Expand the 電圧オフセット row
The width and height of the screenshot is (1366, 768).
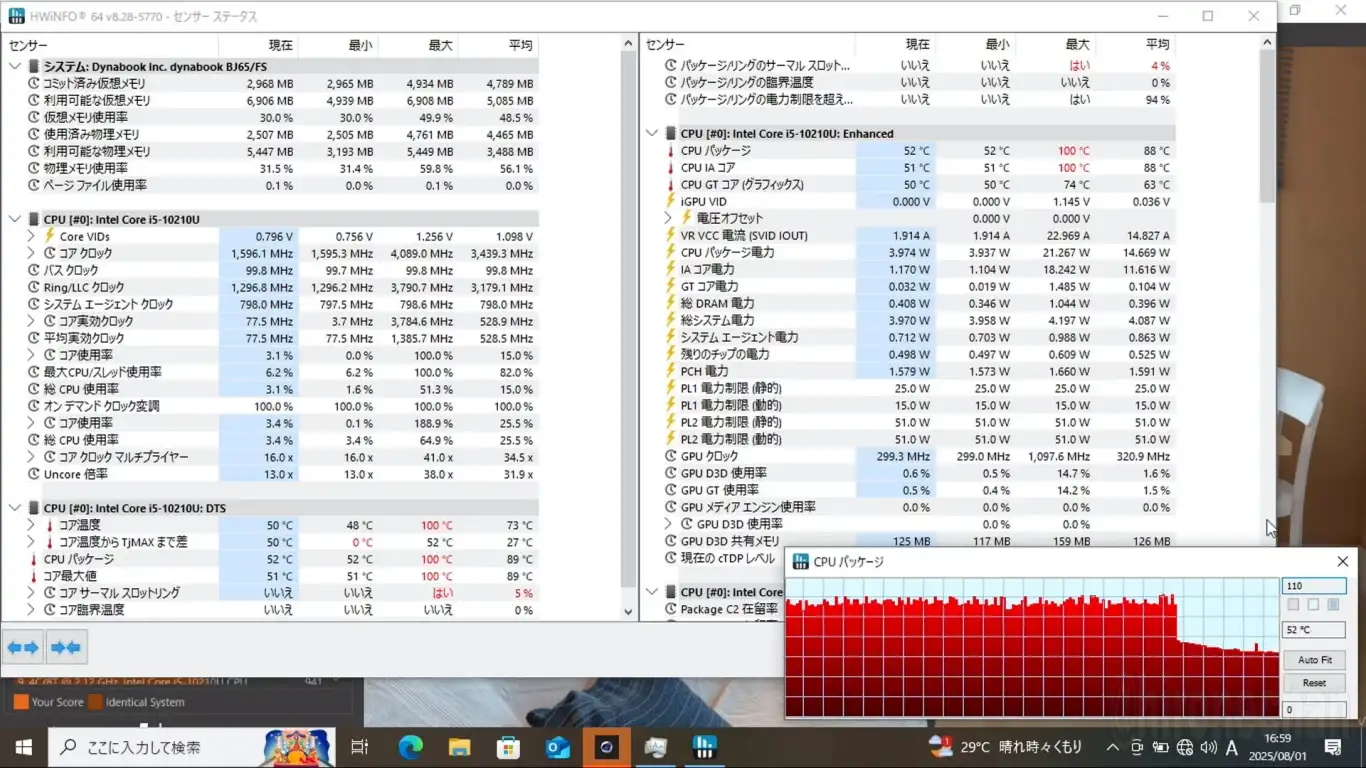point(669,218)
